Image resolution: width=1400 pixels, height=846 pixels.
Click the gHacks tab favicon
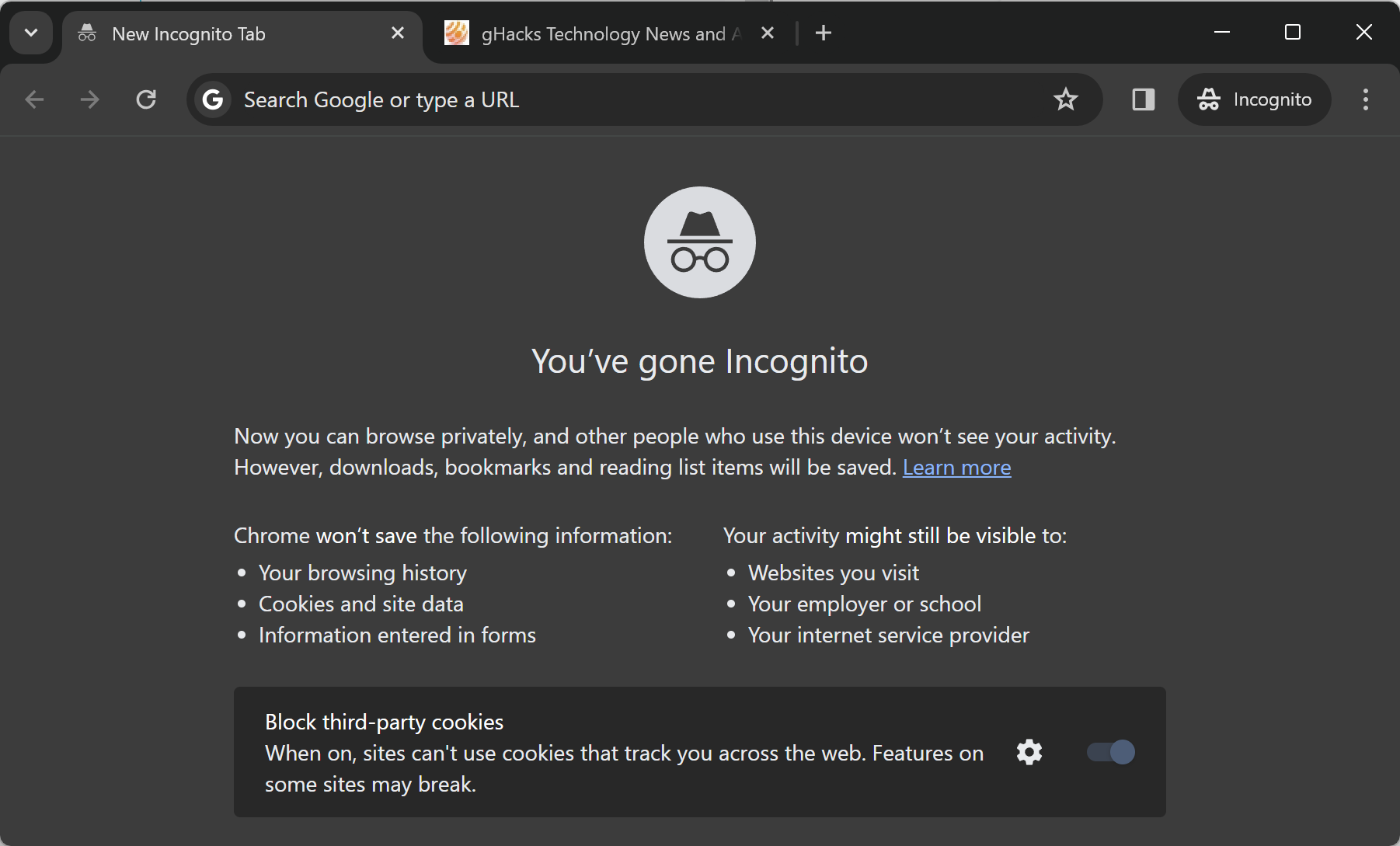coord(457,33)
